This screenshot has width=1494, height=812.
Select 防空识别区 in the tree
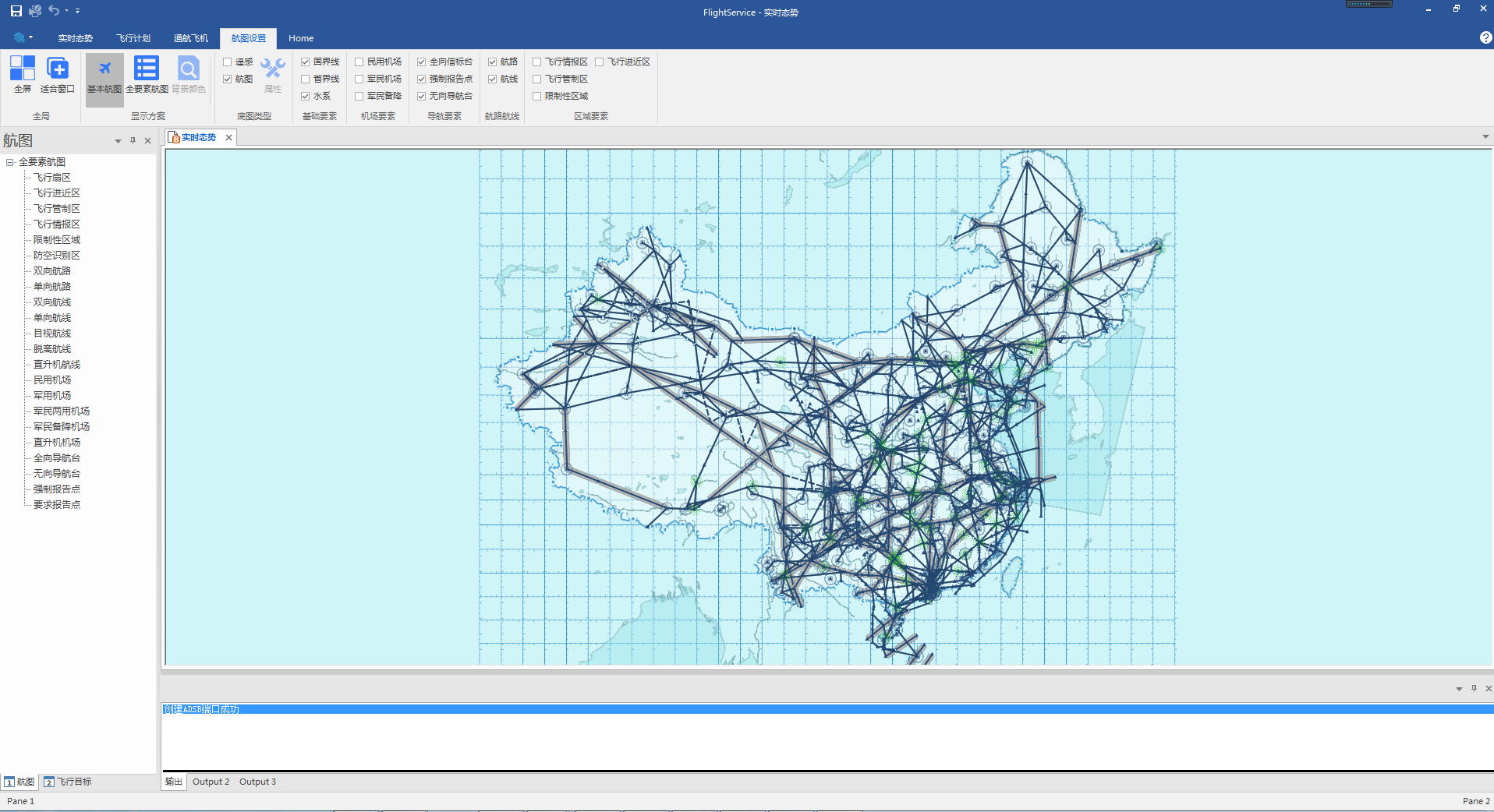coord(57,256)
